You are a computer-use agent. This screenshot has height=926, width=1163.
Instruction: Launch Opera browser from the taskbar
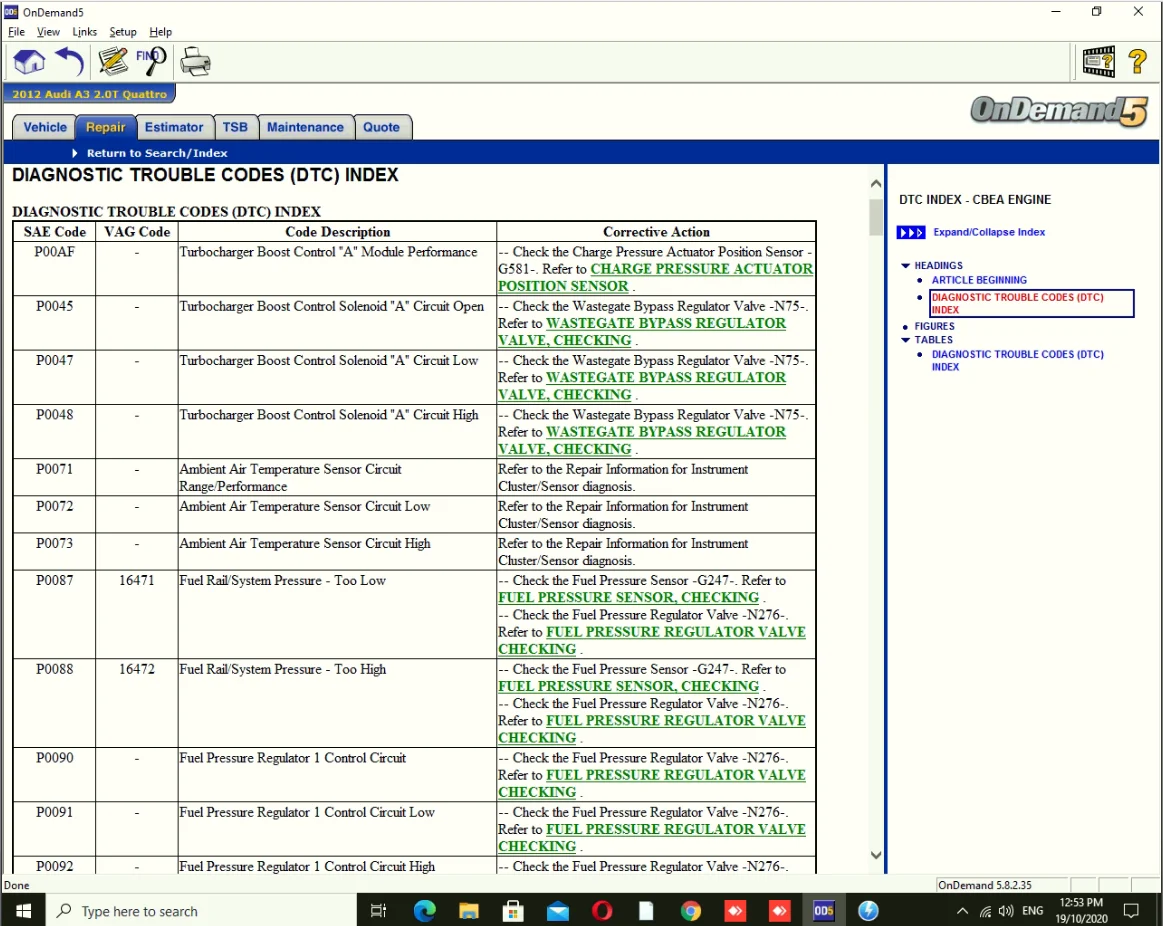coord(602,910)
